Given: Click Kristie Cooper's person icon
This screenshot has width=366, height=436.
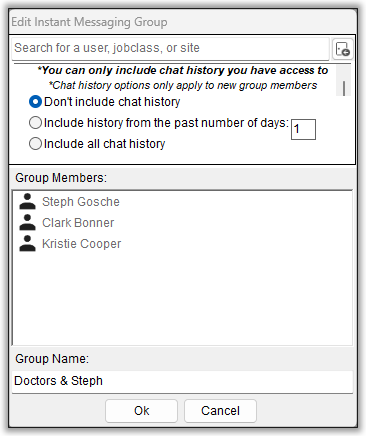Looking at the screenshot, I should [x=27, y=244].
